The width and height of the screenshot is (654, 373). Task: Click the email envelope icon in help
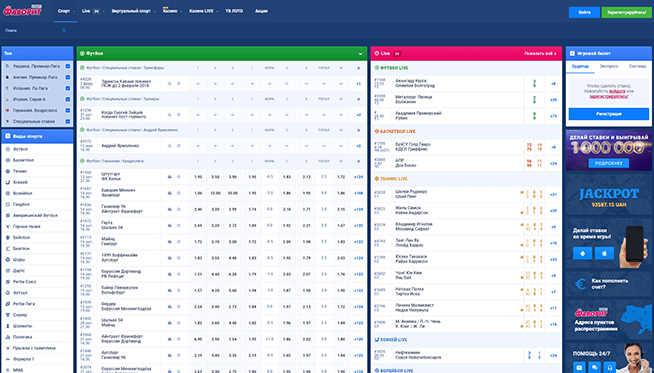coord(579,367)
